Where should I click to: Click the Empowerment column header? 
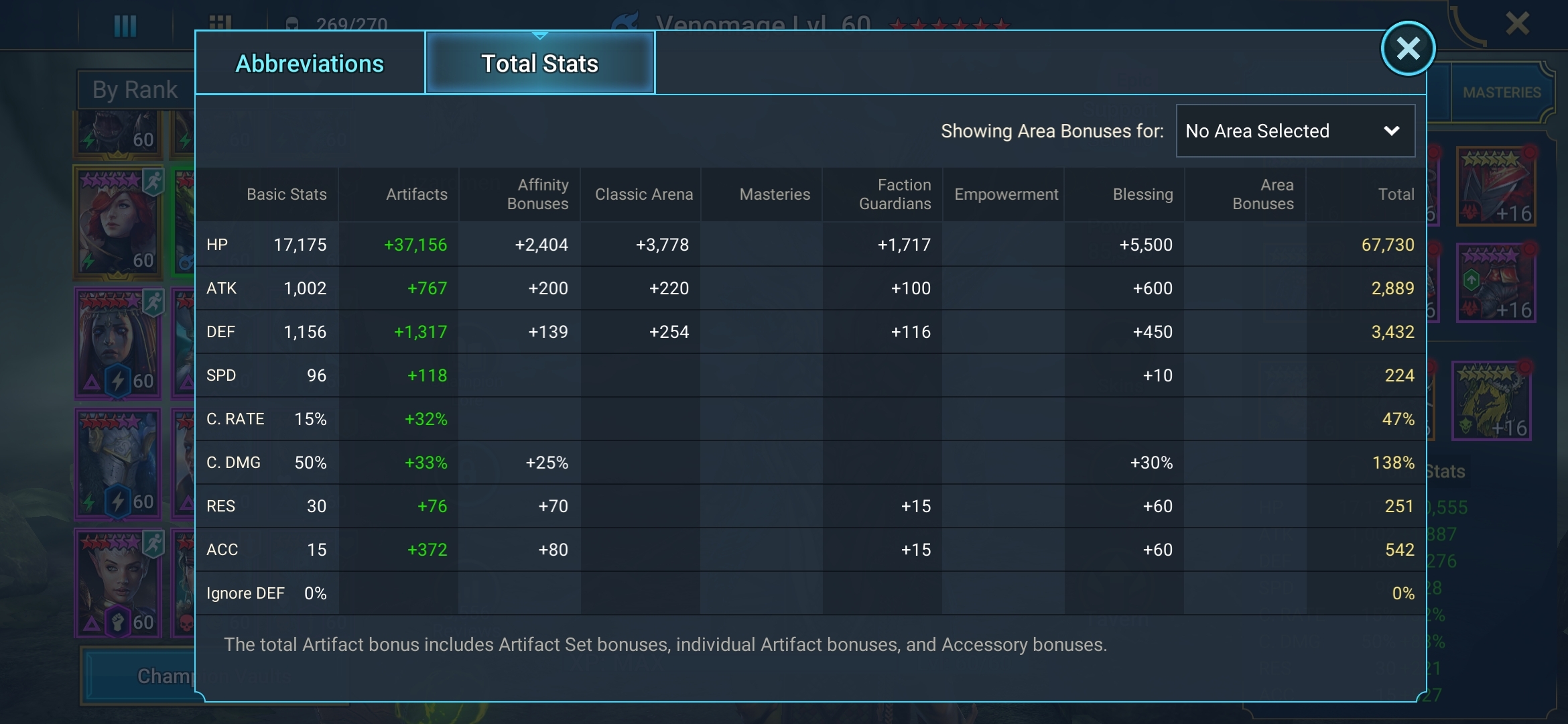[1006, 194]
